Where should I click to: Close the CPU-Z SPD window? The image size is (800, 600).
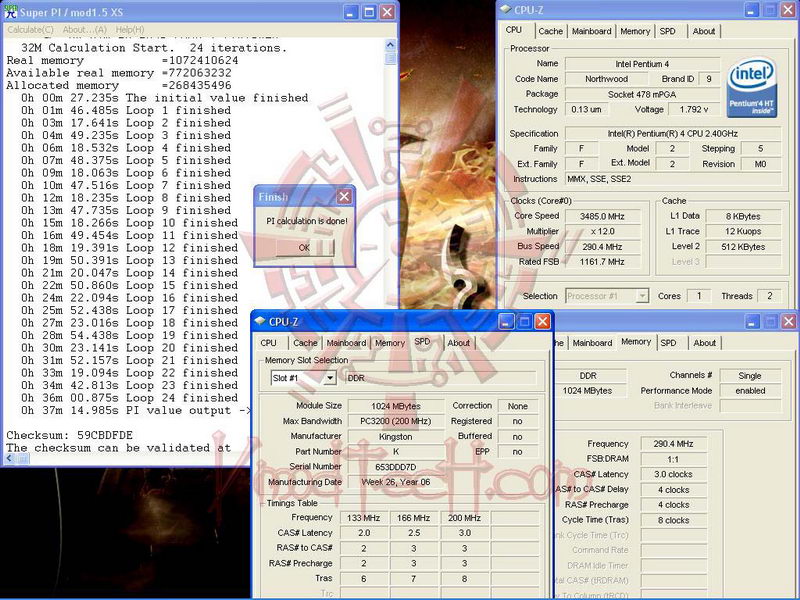[x=542, y=321]
